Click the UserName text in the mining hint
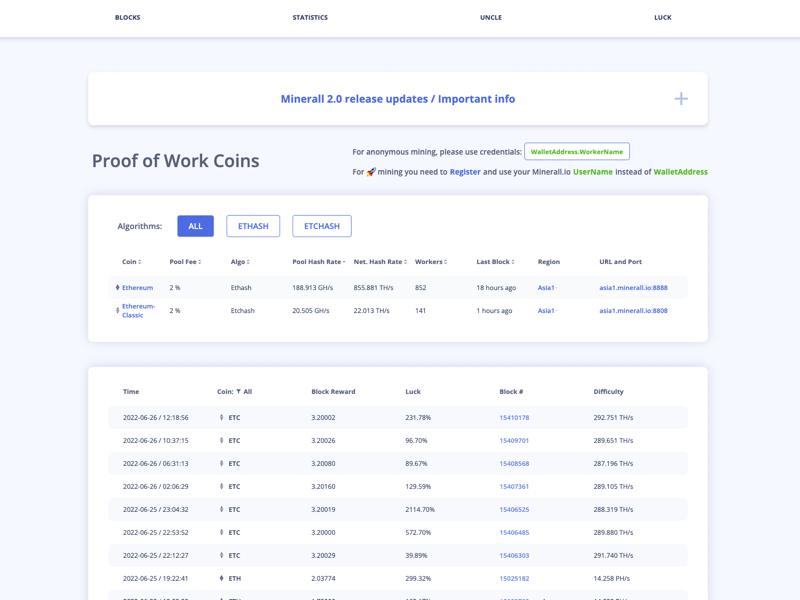800x600 pixels. (592, 172)
